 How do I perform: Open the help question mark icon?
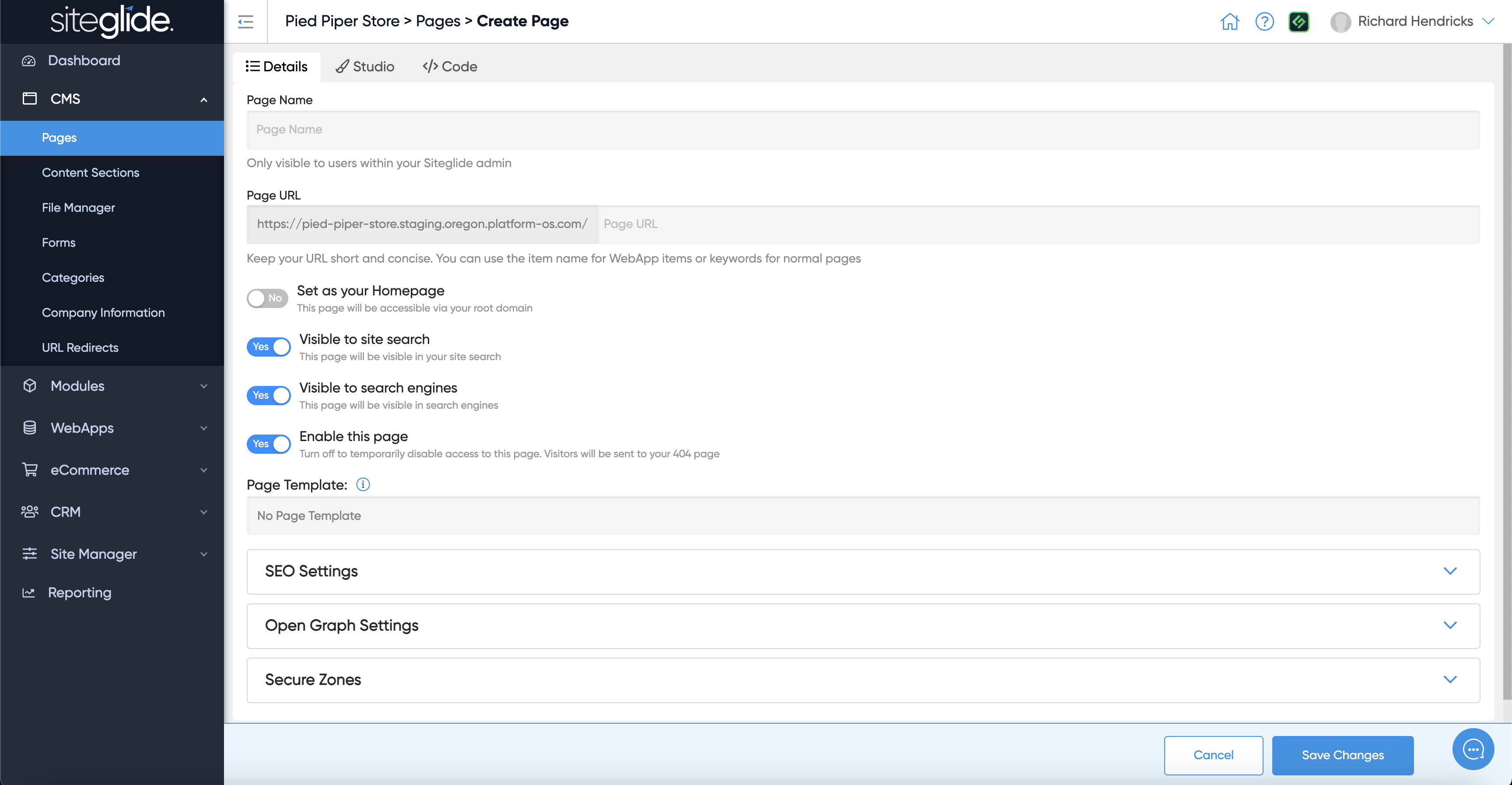(1263, 22)
